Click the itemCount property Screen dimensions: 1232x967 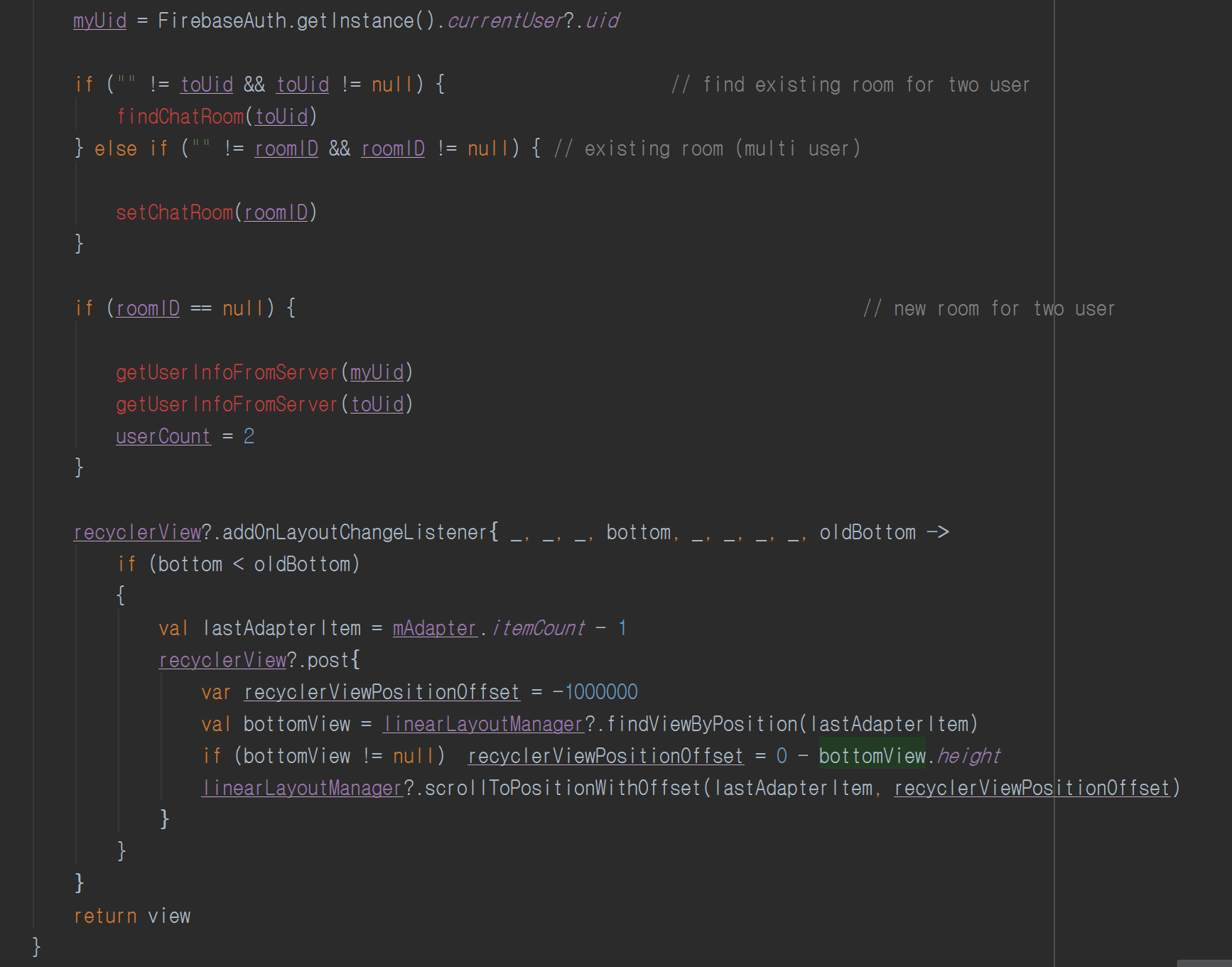538,628
